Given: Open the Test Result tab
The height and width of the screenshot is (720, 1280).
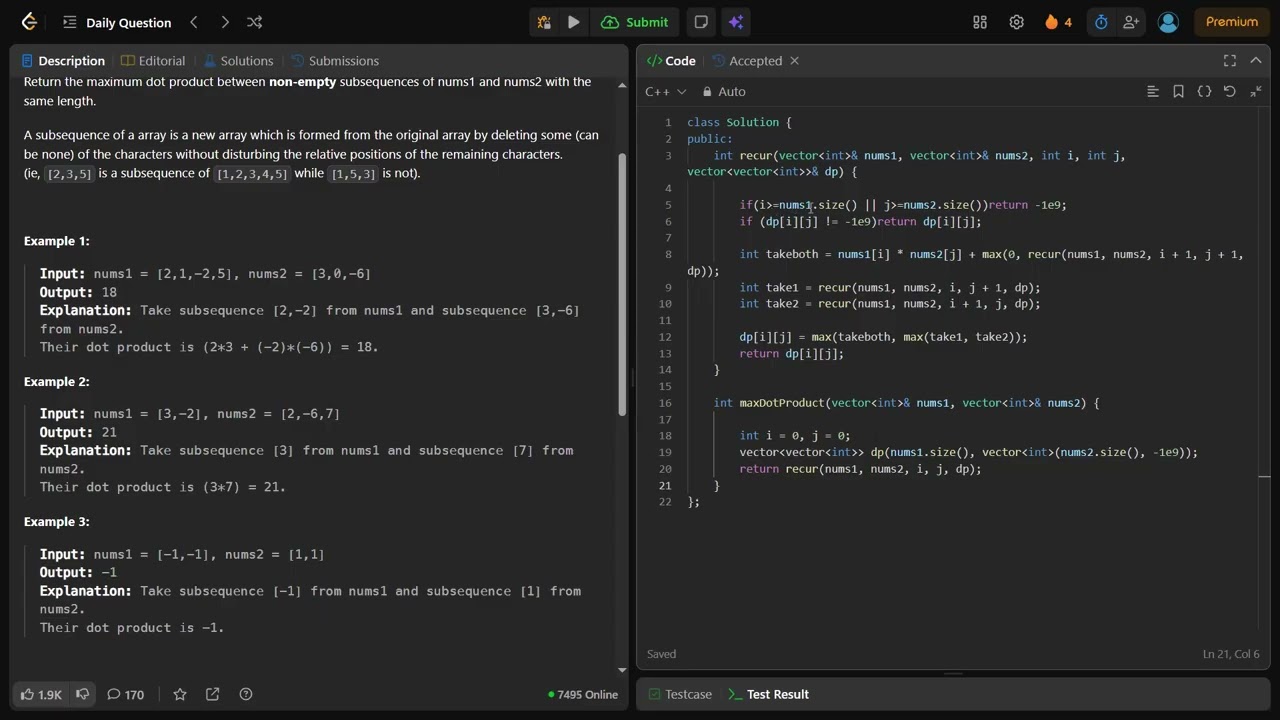Looking at the screenshot, I should click(768, 694).
